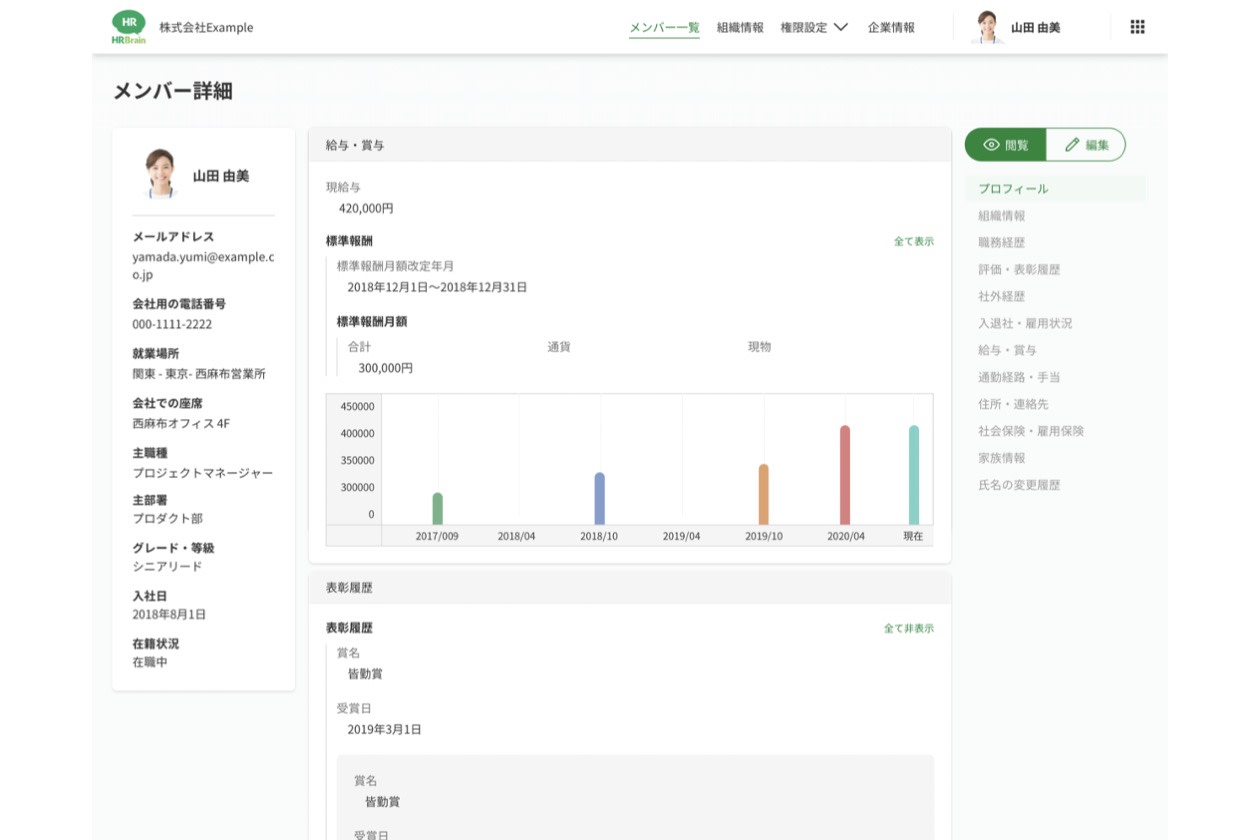This screenshot has height=840, width=1260.
Task: Jump to 家族情報 section
Action: (1001, 458)
